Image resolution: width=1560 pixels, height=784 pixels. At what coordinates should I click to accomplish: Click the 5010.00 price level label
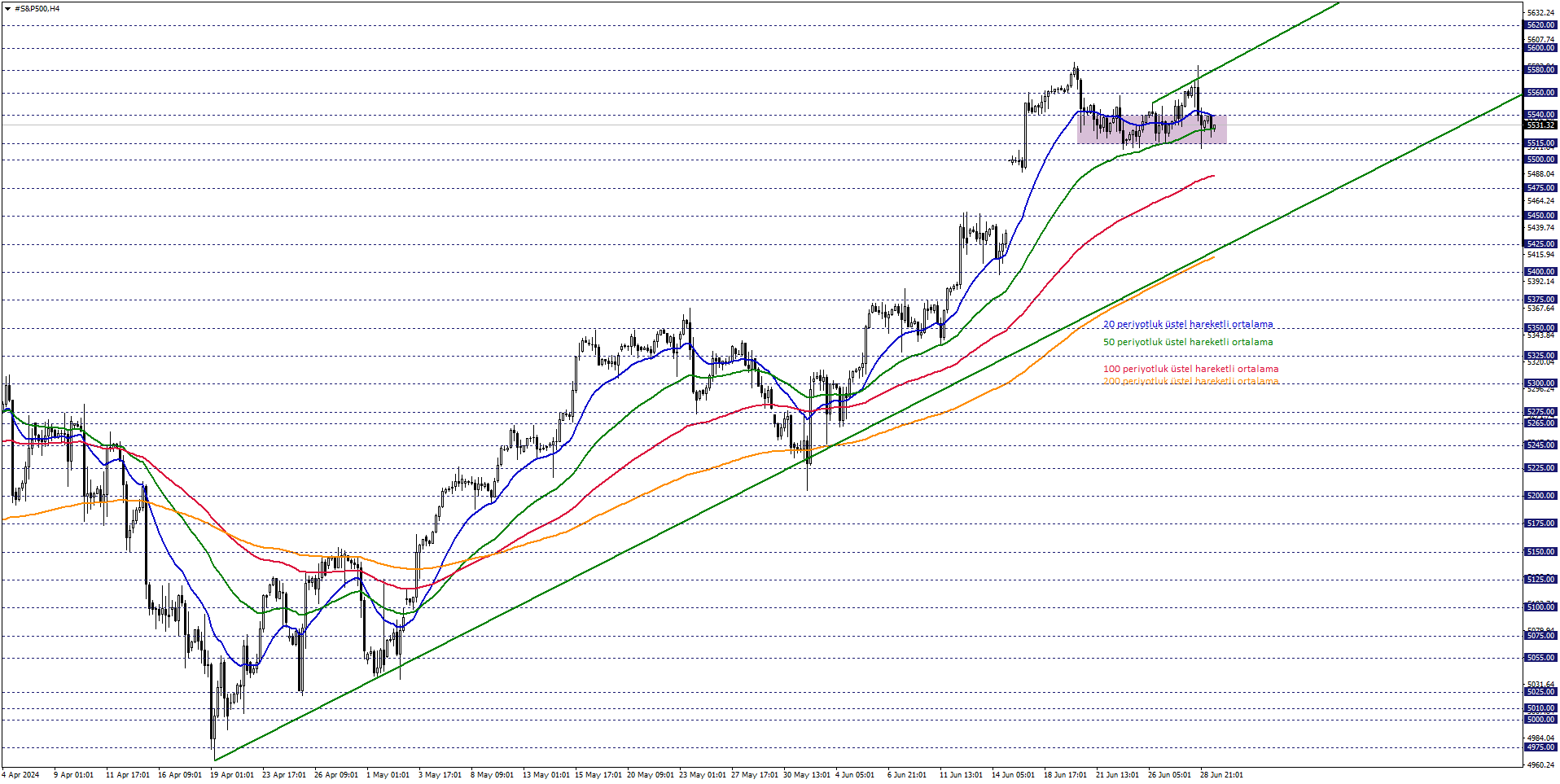point(1540,708)
